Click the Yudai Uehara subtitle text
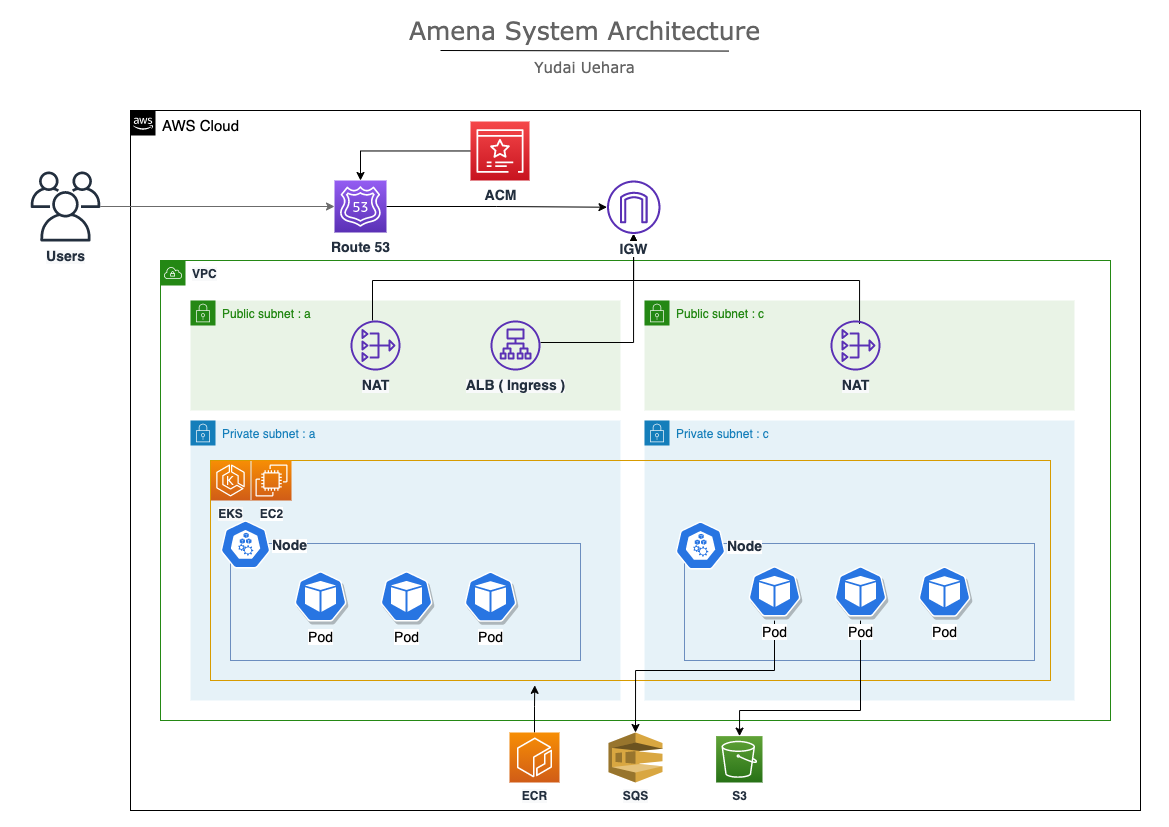The image size is (1169, 827). [583, 67]
